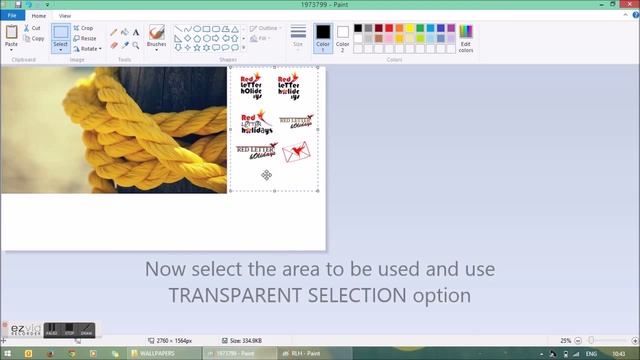Screen dimensions: 640x360
Task: Click the rope photo on canvas
Action: tap(114, 130)
